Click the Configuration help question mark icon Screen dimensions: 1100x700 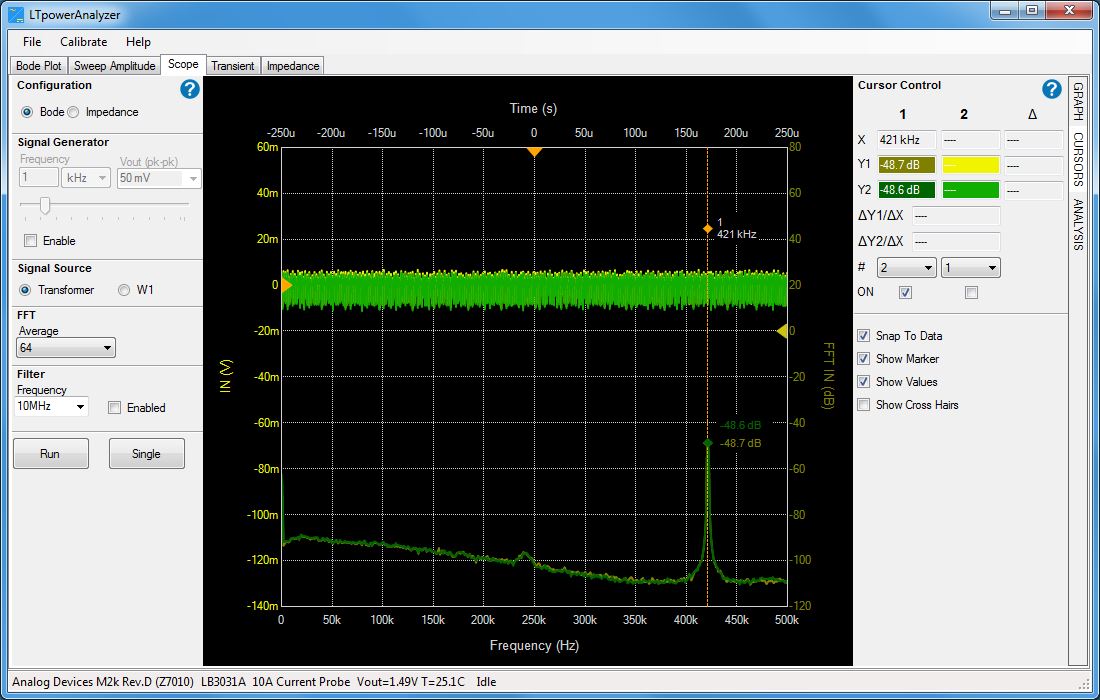click(x=190, y=89)
